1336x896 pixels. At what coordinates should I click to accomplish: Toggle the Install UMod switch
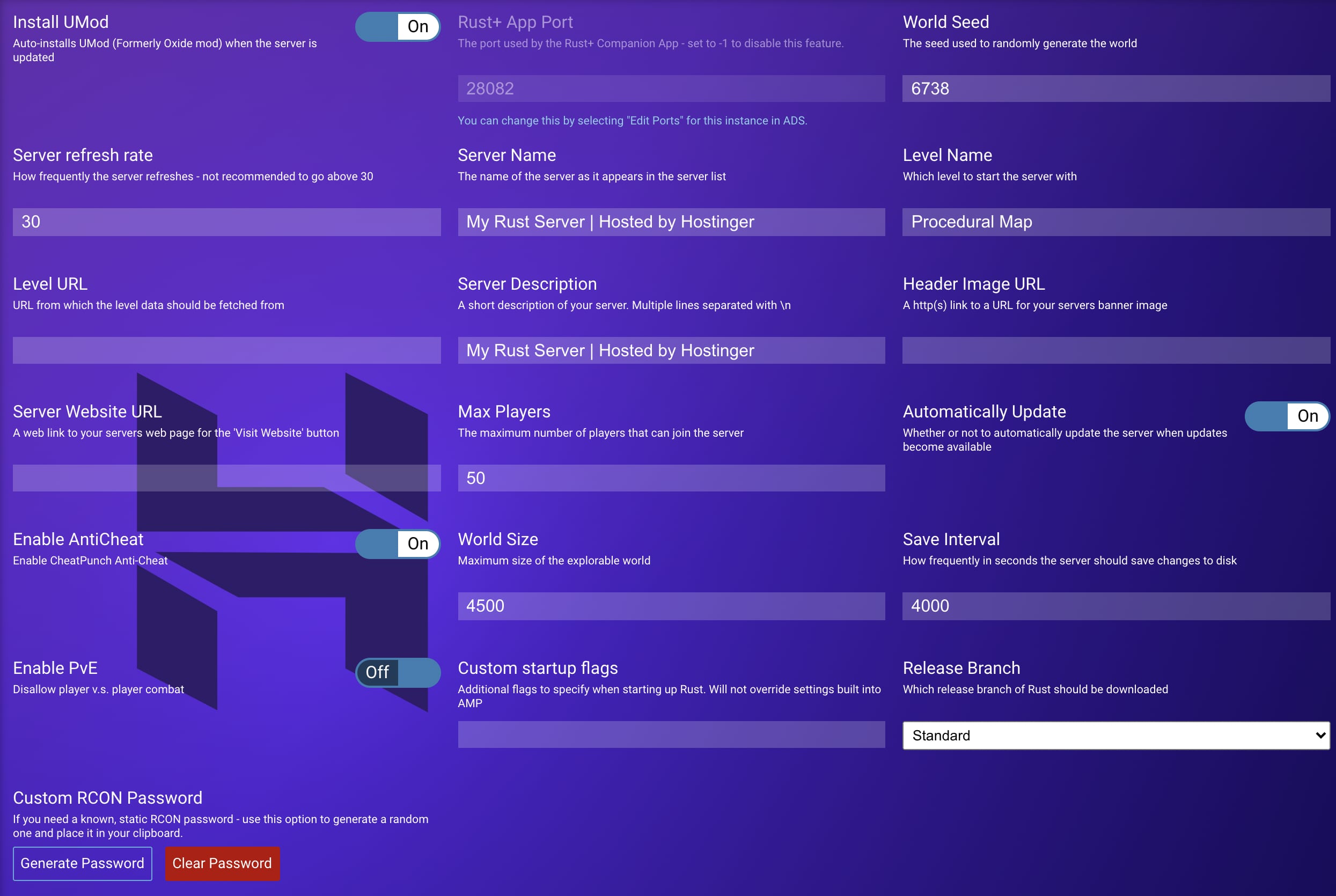pyautogui.click(x=397, y=26)
